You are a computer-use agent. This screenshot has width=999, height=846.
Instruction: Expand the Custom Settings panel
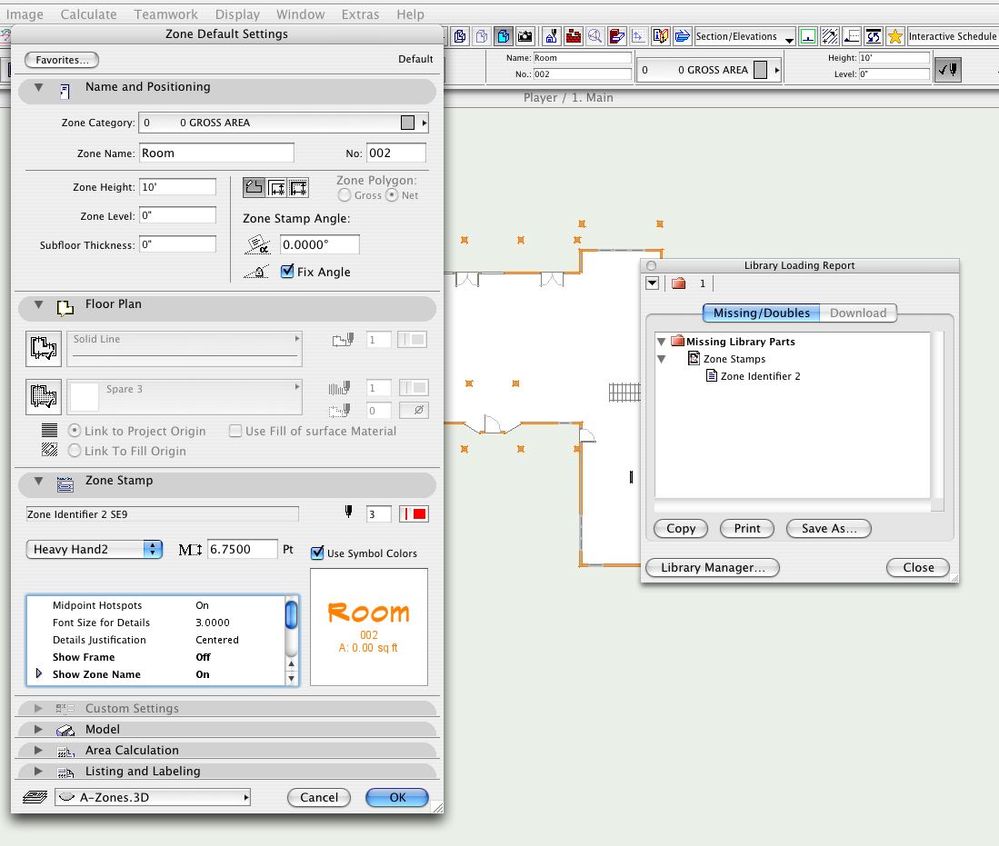[39, 708]
